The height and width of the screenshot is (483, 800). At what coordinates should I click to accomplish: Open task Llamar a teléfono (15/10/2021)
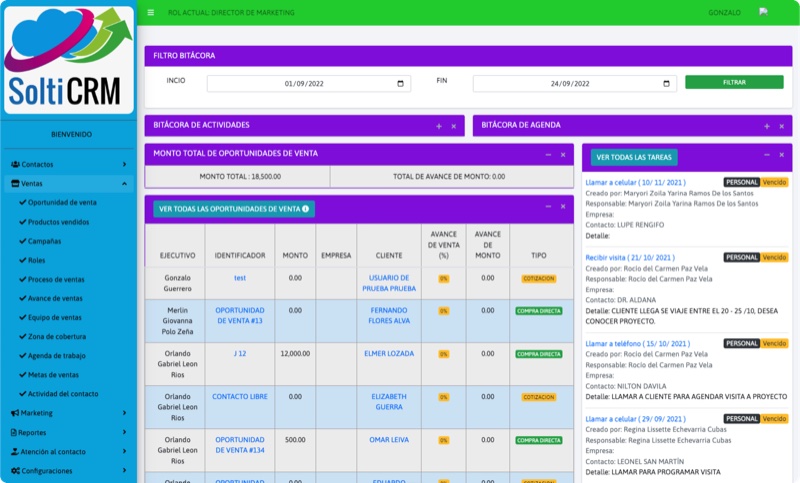click(638, 344)
